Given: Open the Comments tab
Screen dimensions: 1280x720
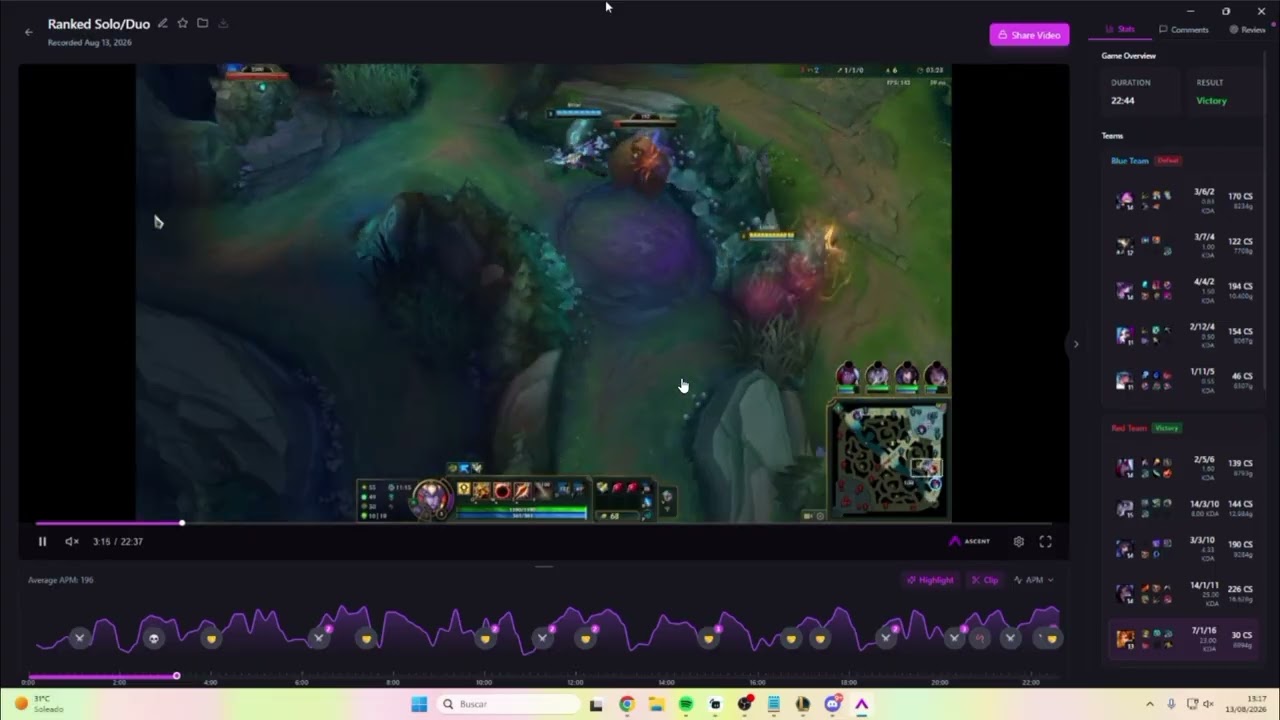Looking at the screenshot, I should 1184,30.
